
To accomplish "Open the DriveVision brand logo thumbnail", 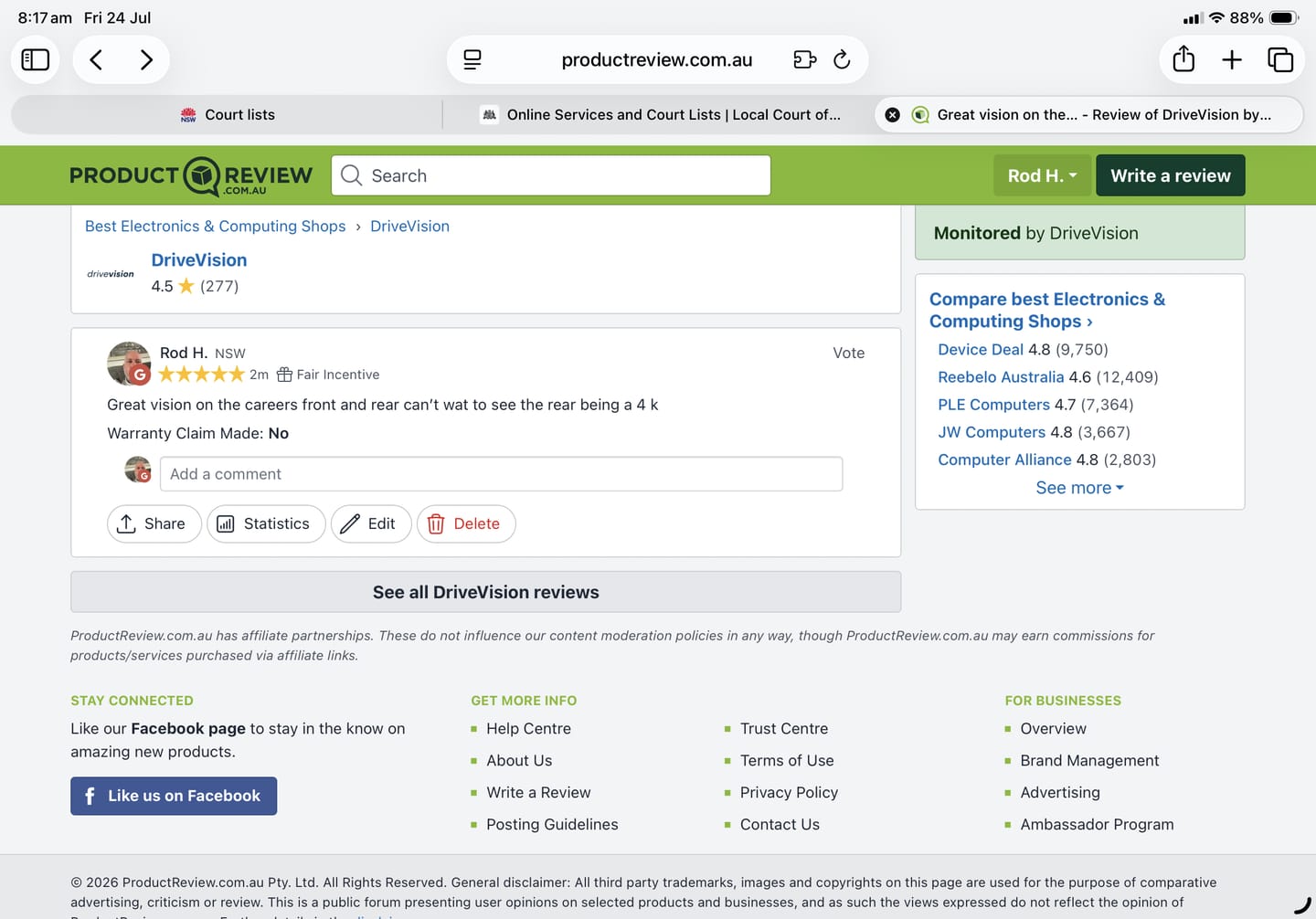I will coord(110,273).
